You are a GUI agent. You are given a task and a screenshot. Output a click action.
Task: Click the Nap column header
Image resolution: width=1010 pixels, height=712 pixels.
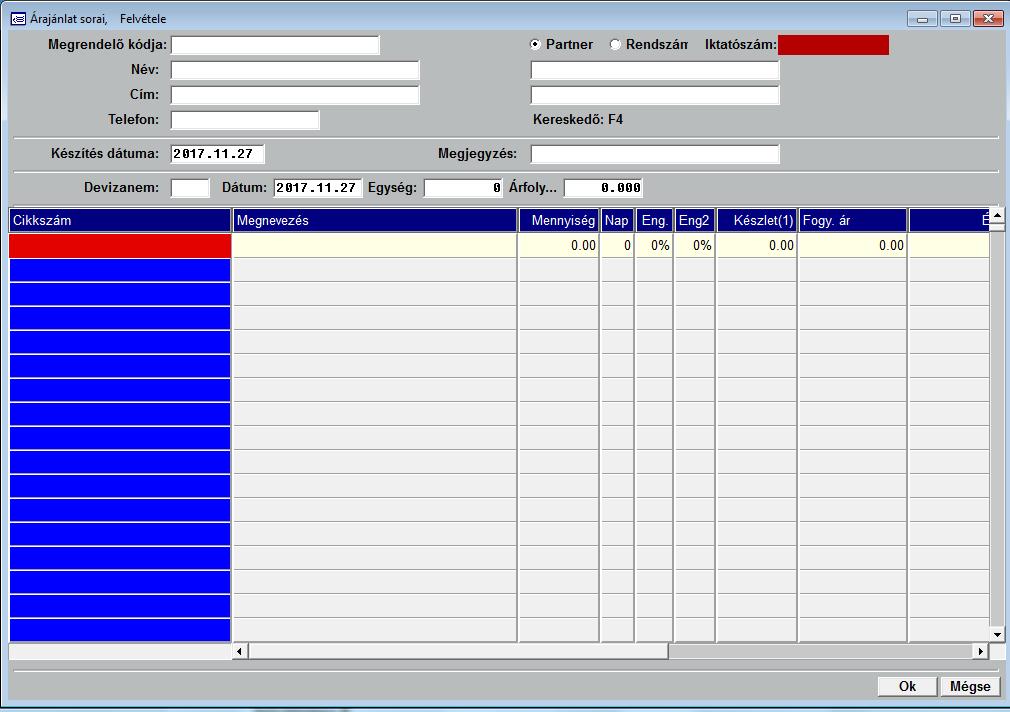coord(617,220)
